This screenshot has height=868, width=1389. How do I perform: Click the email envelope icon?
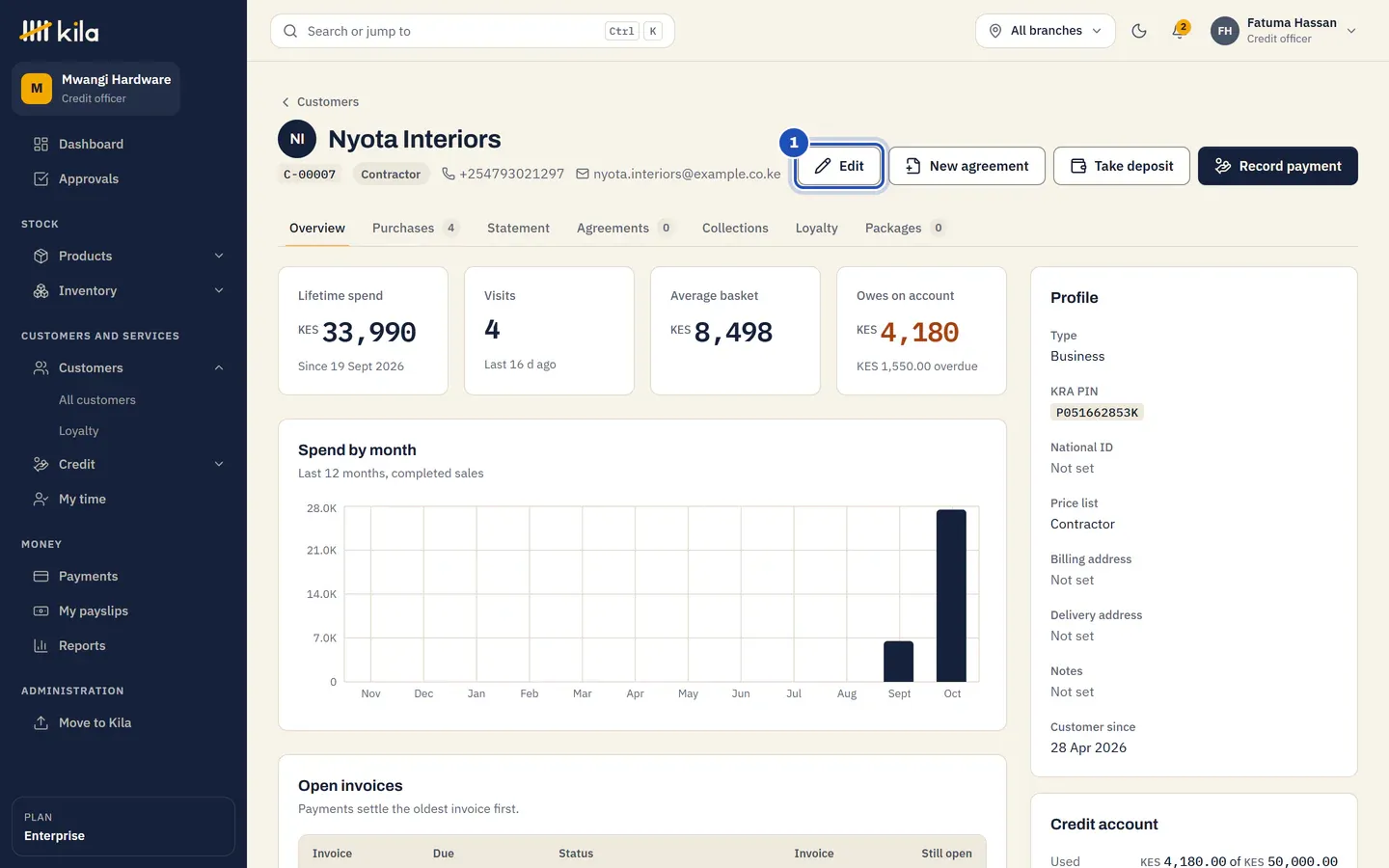click(583, 174)
